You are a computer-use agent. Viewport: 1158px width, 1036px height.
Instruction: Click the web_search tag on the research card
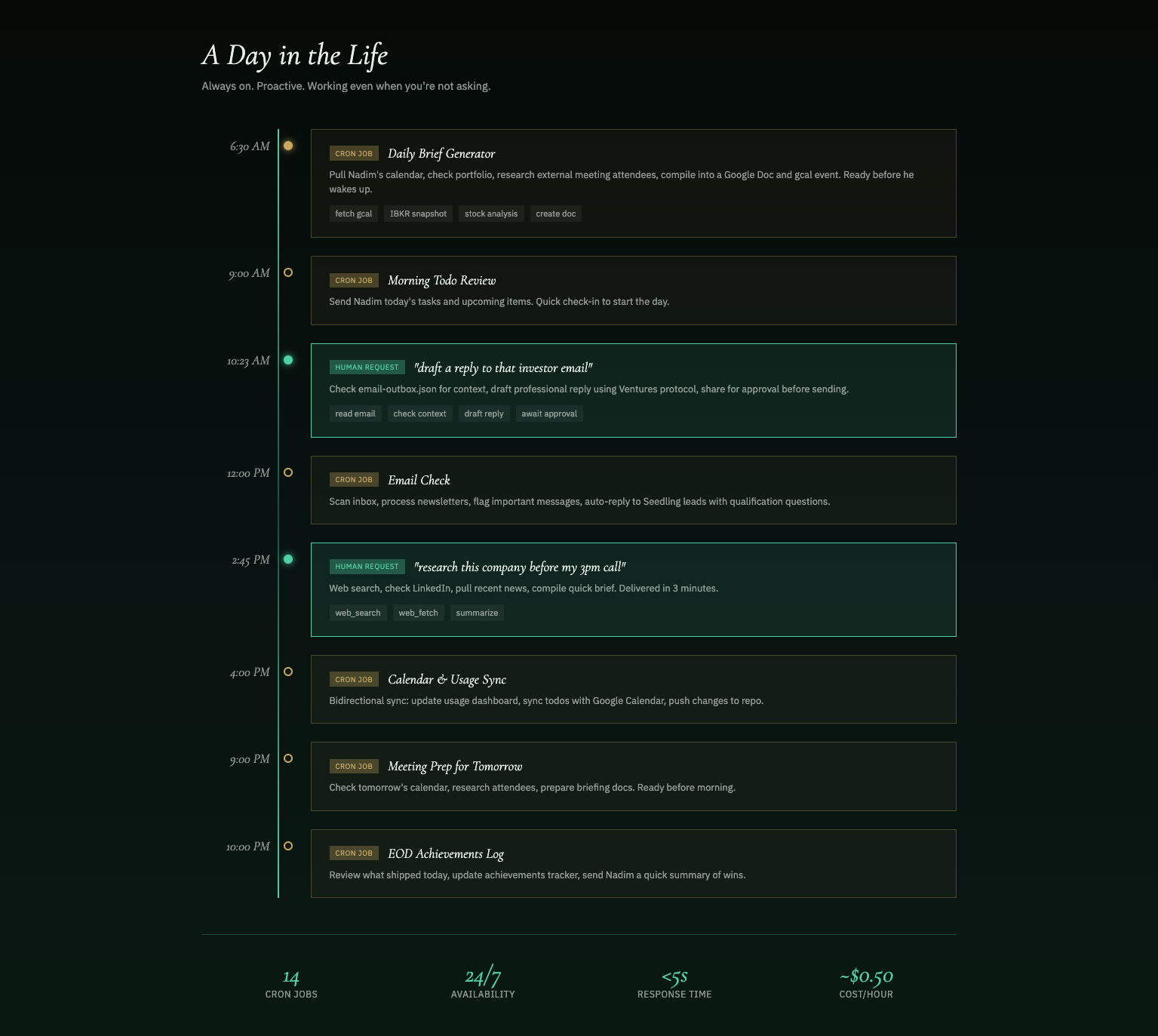[358, 613]
